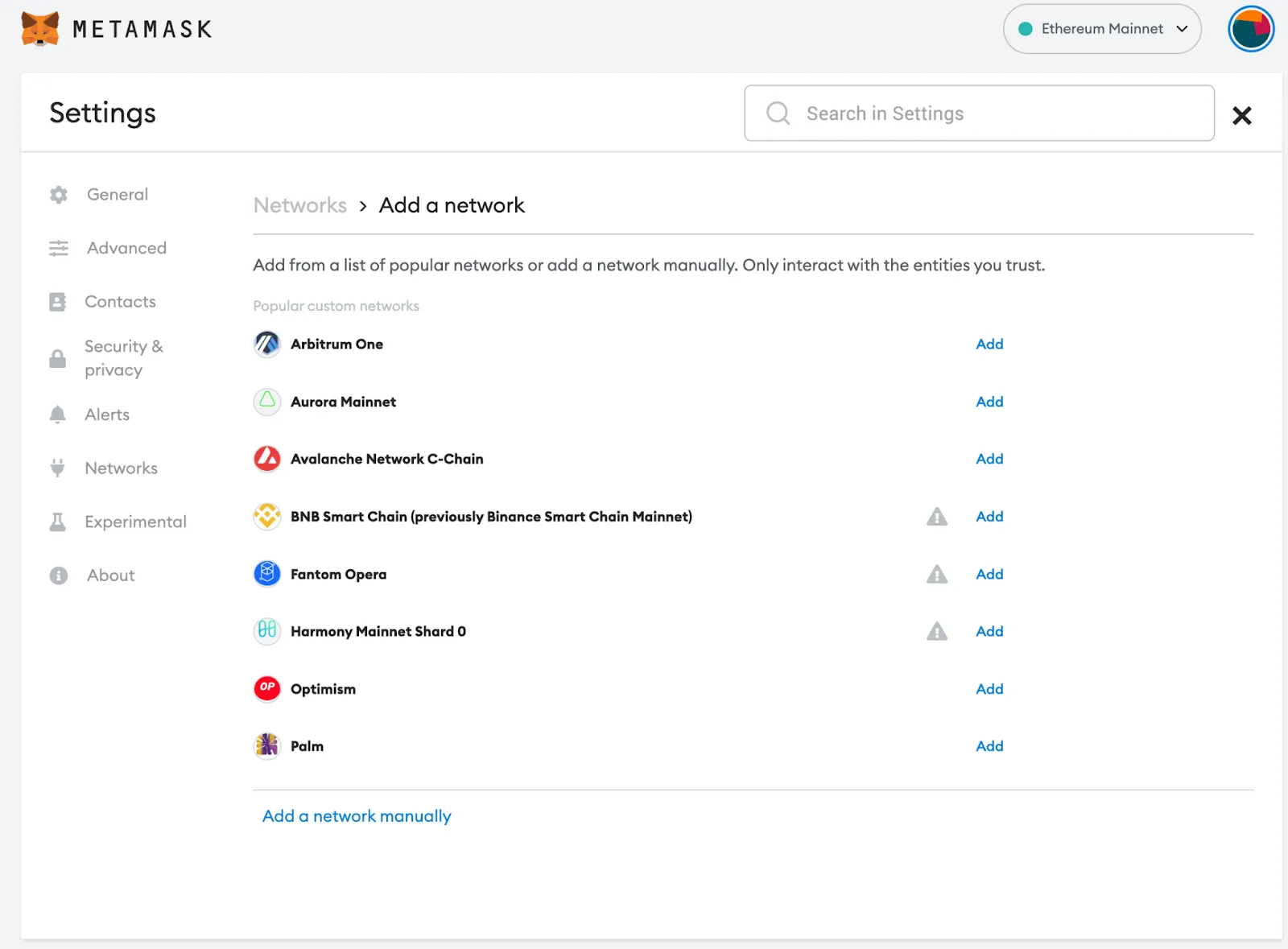Expand the Ethereum Mainnet network dropdown
Screen dimensions: 1288x949
click(x=1102, y=29)
